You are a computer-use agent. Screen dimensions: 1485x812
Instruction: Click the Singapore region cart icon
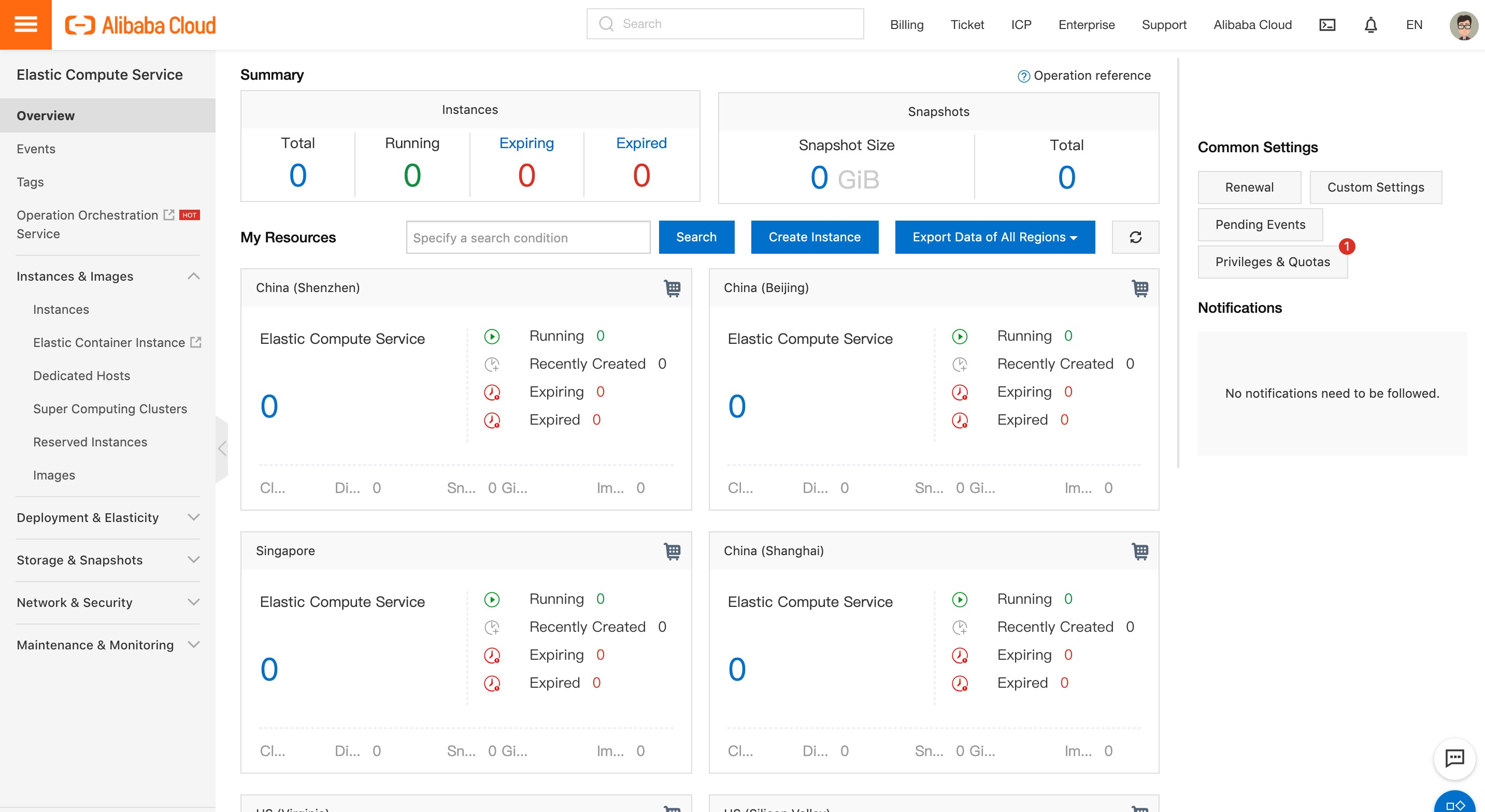[x=672, y=551]
